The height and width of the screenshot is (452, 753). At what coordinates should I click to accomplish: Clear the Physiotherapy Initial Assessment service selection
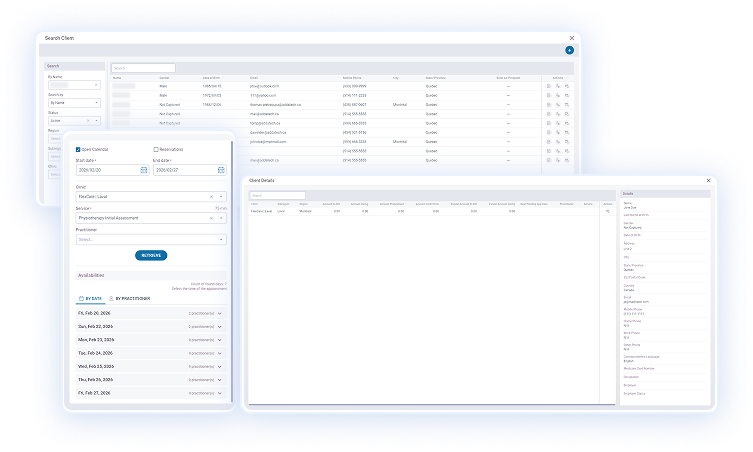coord(211,218)
